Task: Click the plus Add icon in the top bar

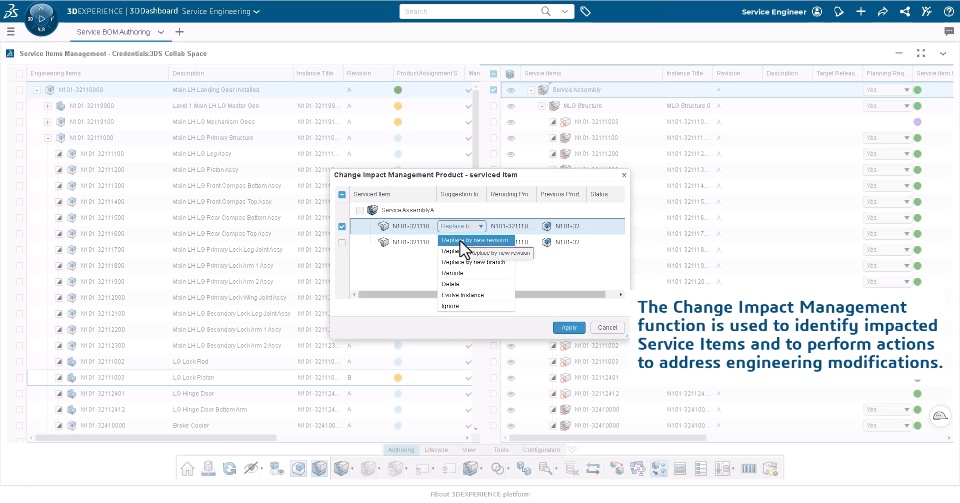Action: click(x=861, y=11)
